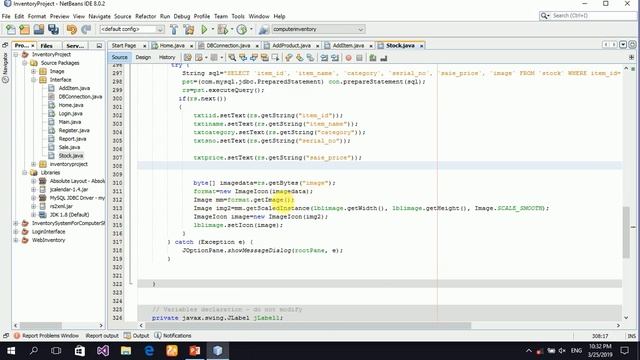
Task: Open the iReport output window
Action: click(x=102, y=336)
